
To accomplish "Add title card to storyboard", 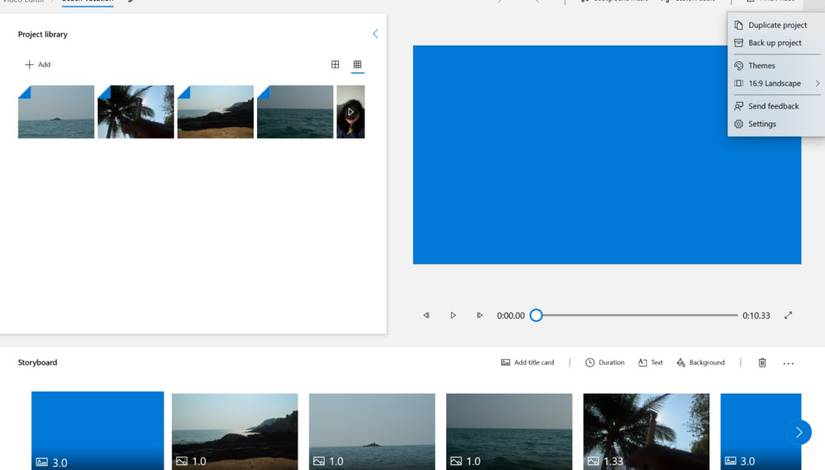I will 527,362.
